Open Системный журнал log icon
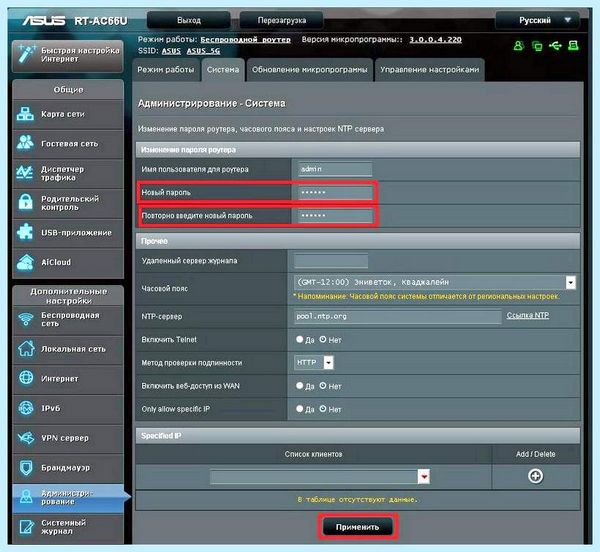 click(x=26, y=527)
